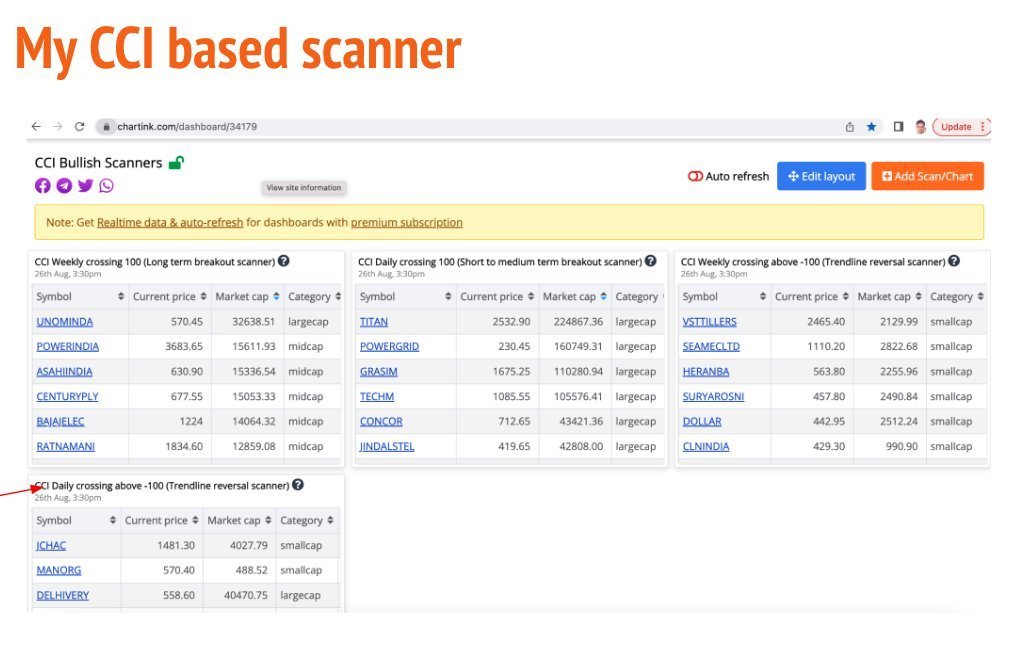Open the SEAMECLTD symbol link
Screen dimensions: 1029x655
point(711,347)
